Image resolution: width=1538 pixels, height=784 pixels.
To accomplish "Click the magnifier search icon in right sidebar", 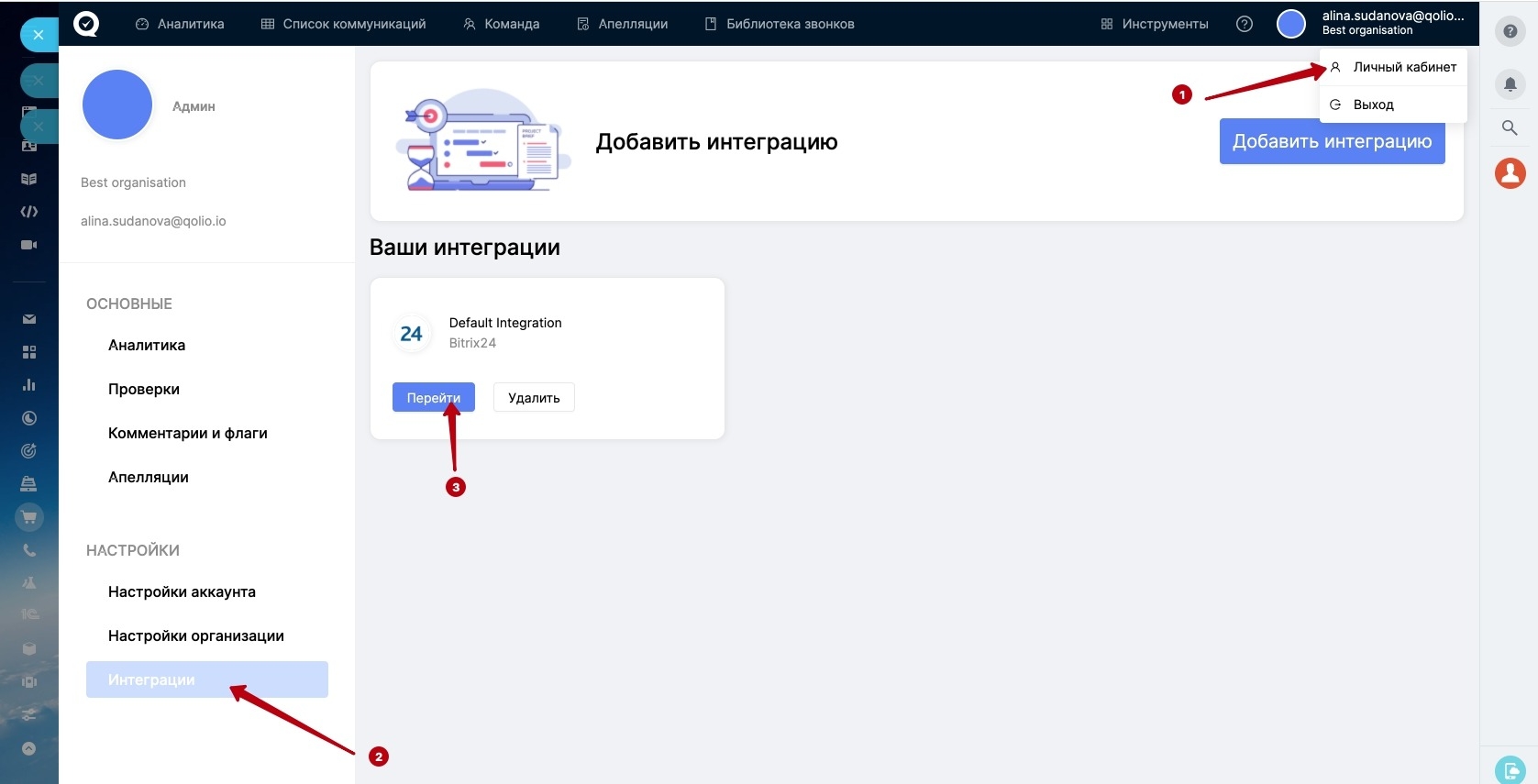I will [x=1510, y=127].
